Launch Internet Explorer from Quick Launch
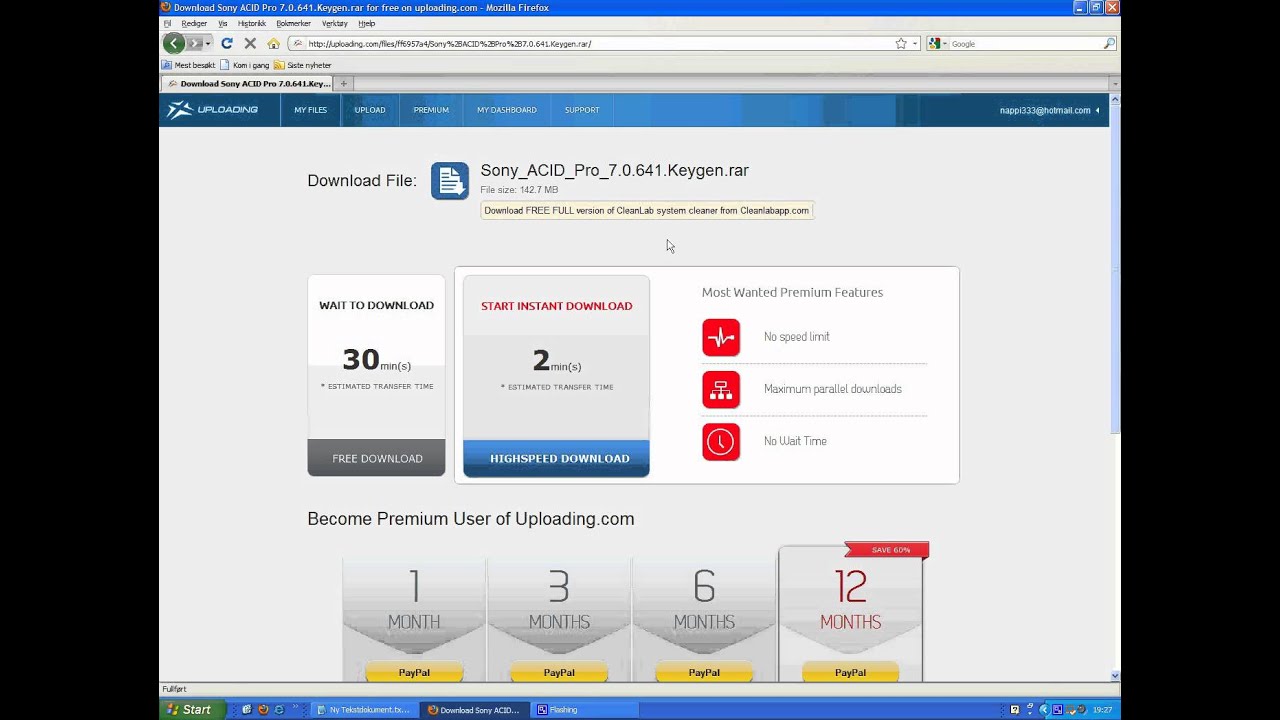Screen dimensions: 1280x720 click(279, 710)
